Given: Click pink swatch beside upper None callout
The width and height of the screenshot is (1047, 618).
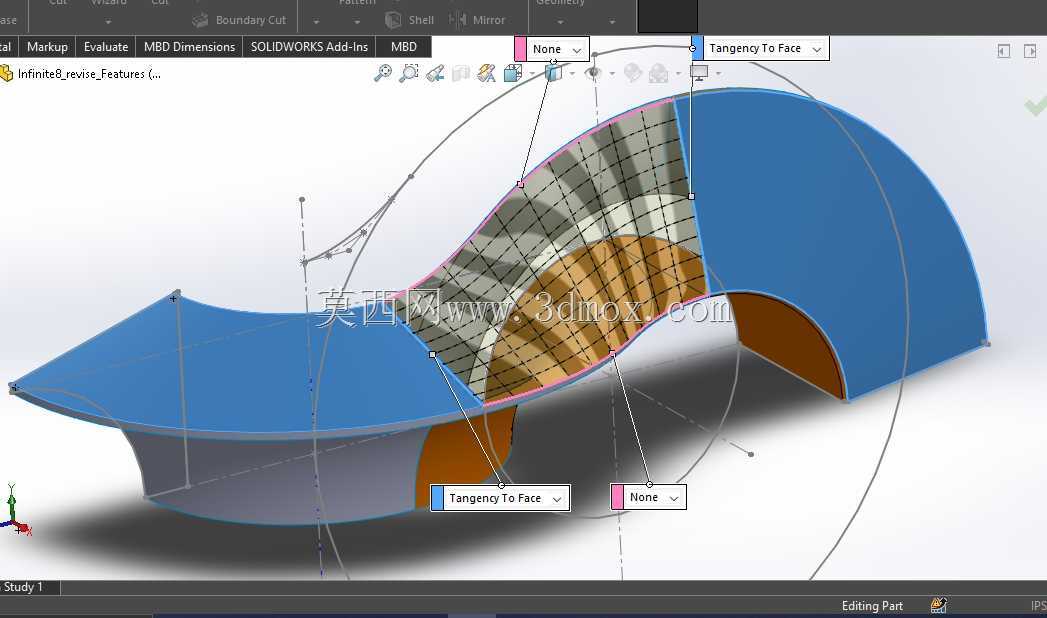Looking at the screenshot, I should pos(520,49).
